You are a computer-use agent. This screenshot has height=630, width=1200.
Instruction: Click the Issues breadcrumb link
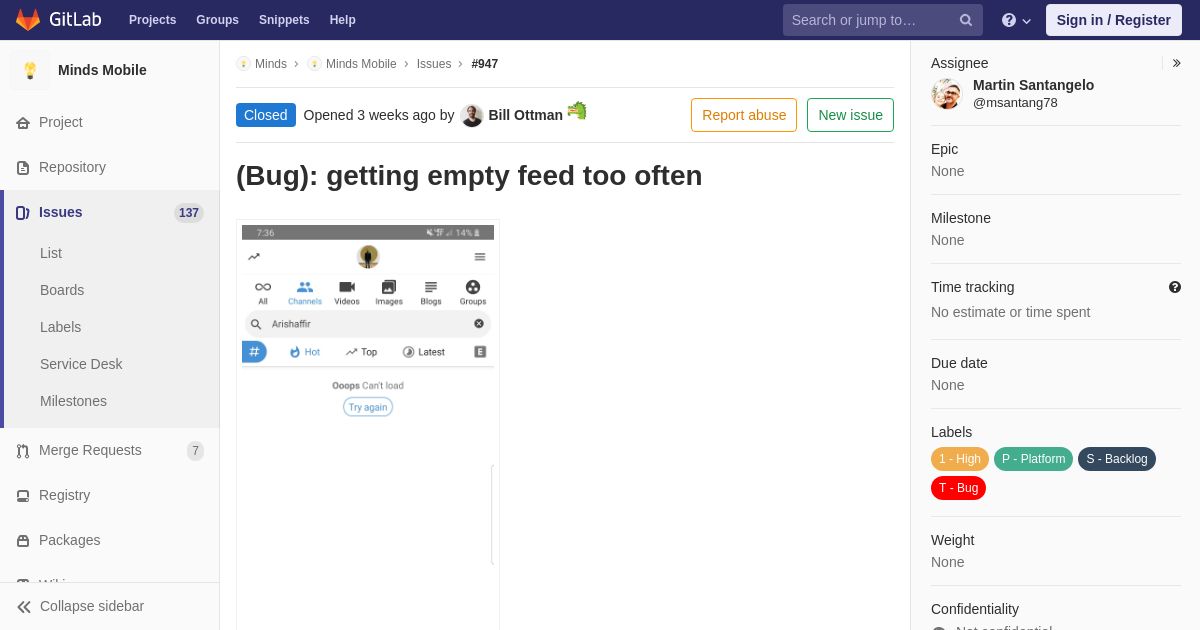coord(434,64)
